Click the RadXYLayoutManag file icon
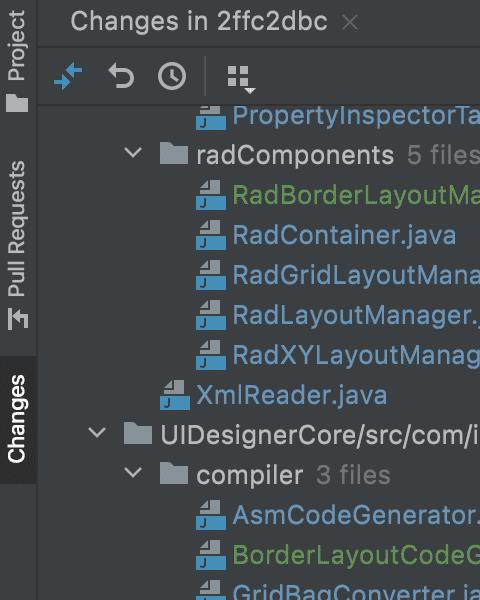480x600 pixels. point(211,355)
